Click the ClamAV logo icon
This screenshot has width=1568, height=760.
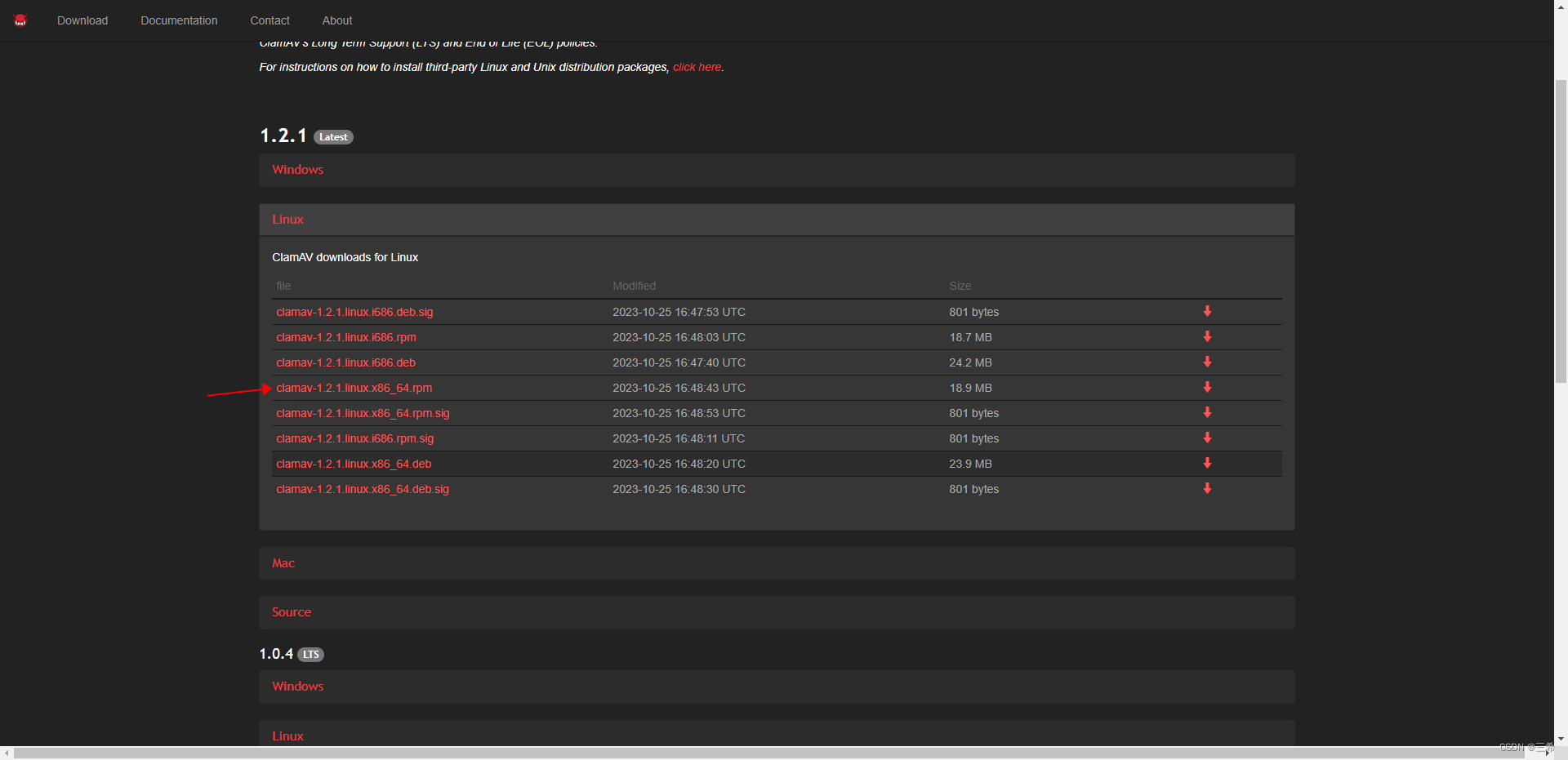click(20, 20)
